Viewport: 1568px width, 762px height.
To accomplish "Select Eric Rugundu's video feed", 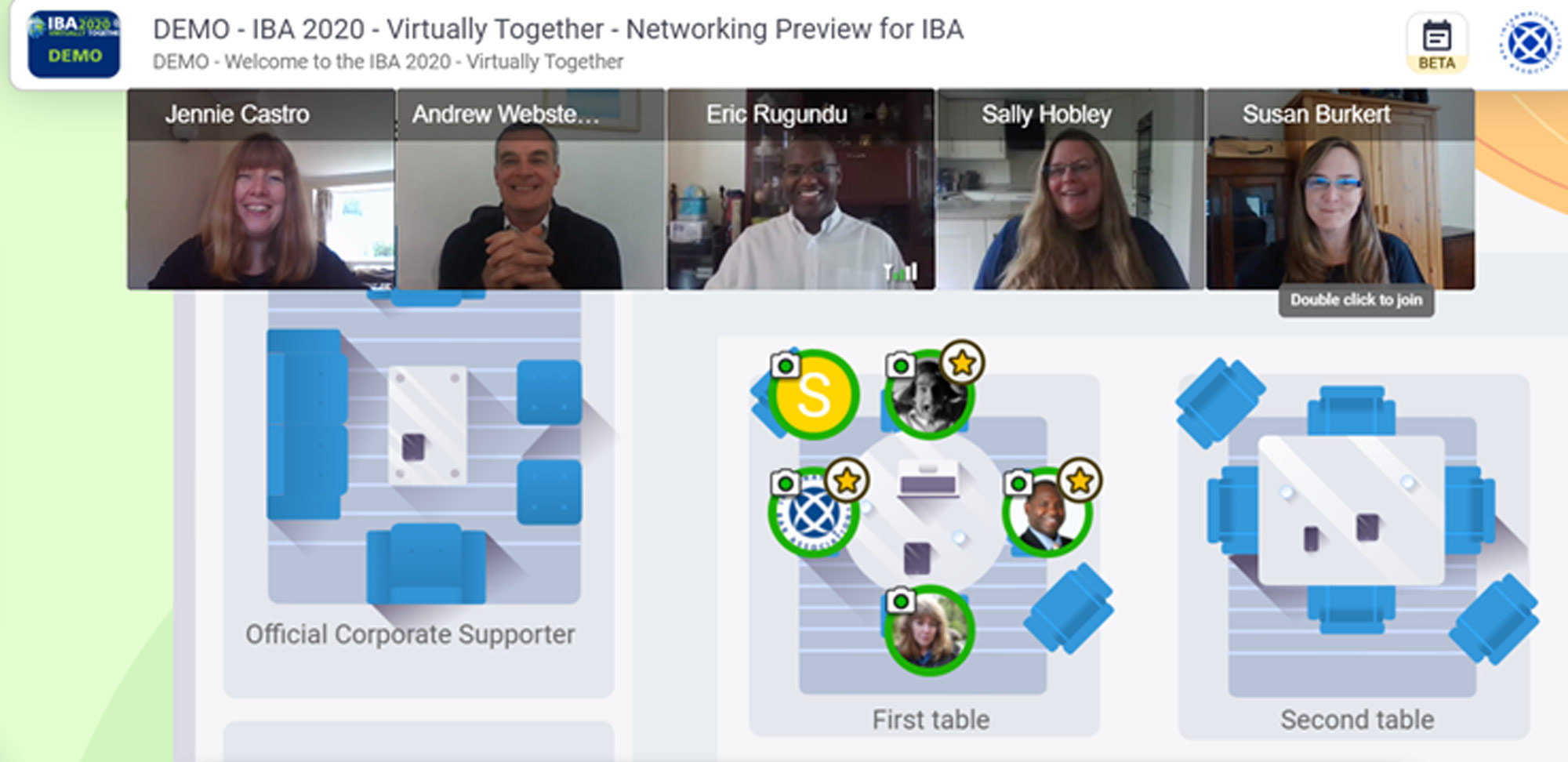I will click(800, 189).
